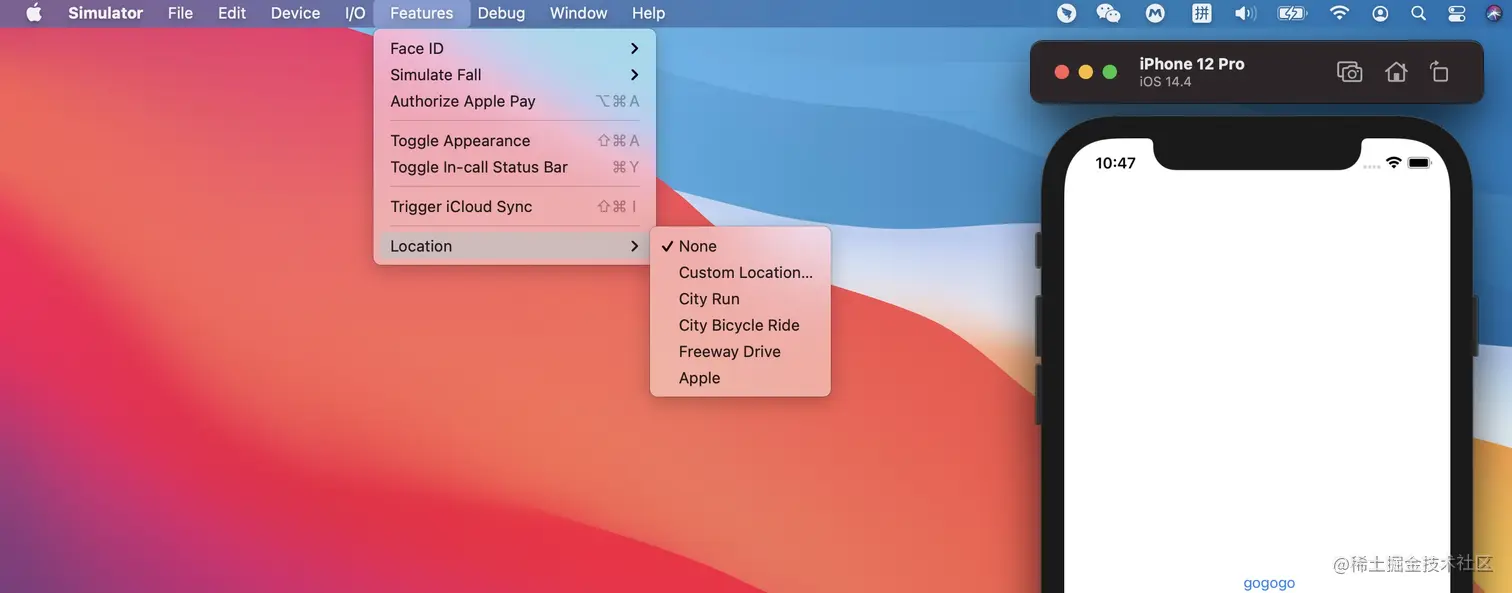Expand the Location submenu

(x=514, y=246)
